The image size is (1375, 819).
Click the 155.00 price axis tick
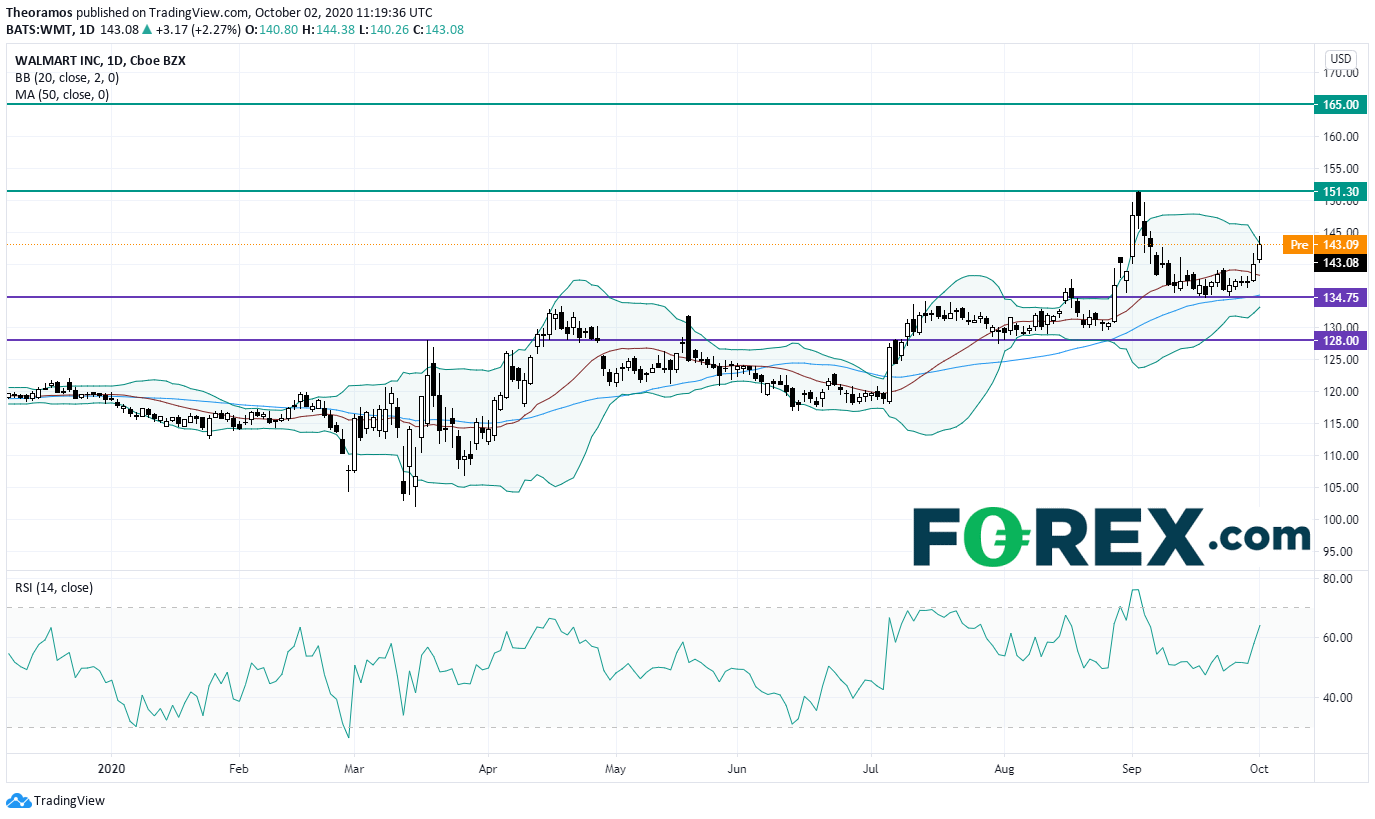click(x=1340, y=169)
